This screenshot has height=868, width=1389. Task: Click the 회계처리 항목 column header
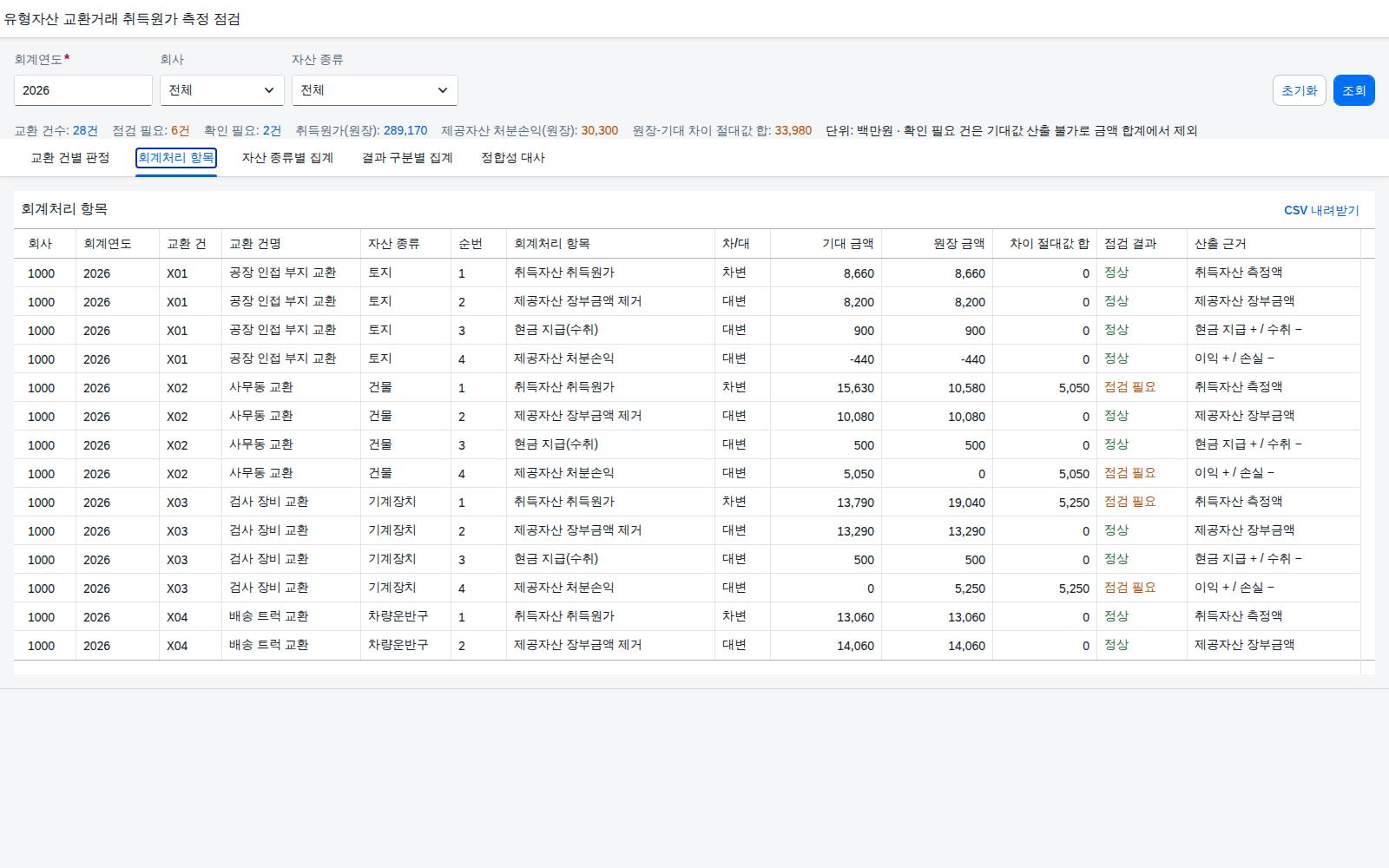tap(611, 244)
